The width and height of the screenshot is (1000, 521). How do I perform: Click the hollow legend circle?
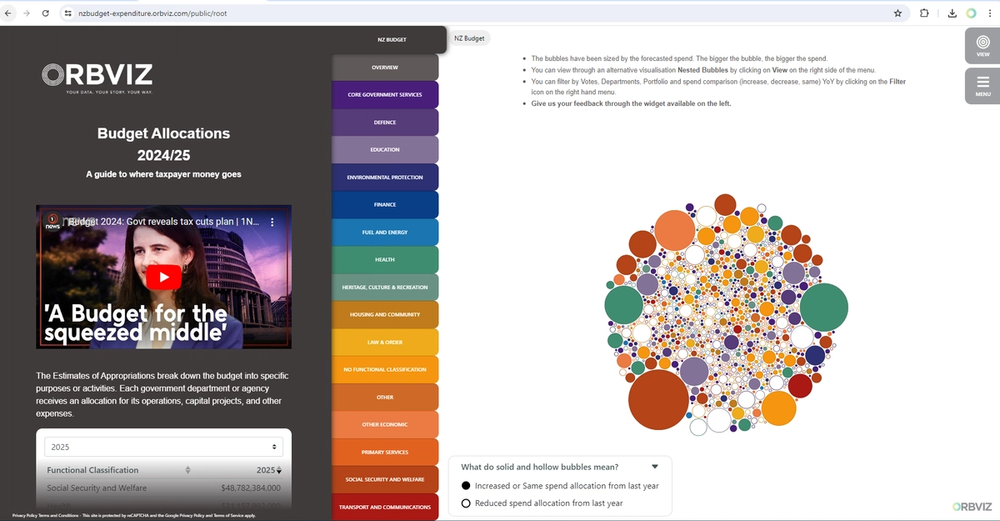point(466,503)
